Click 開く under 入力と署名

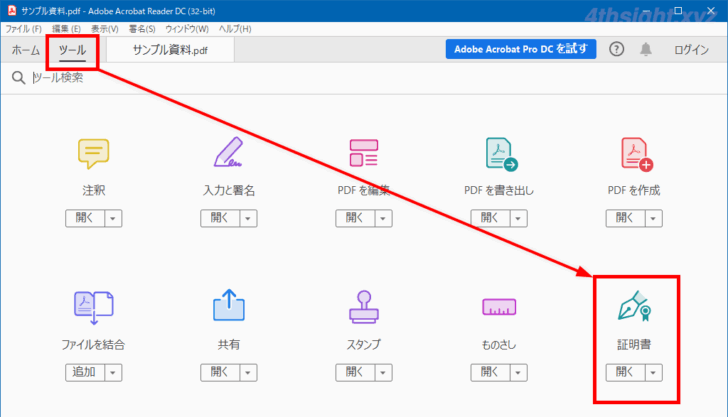click(x=220, y=218)
